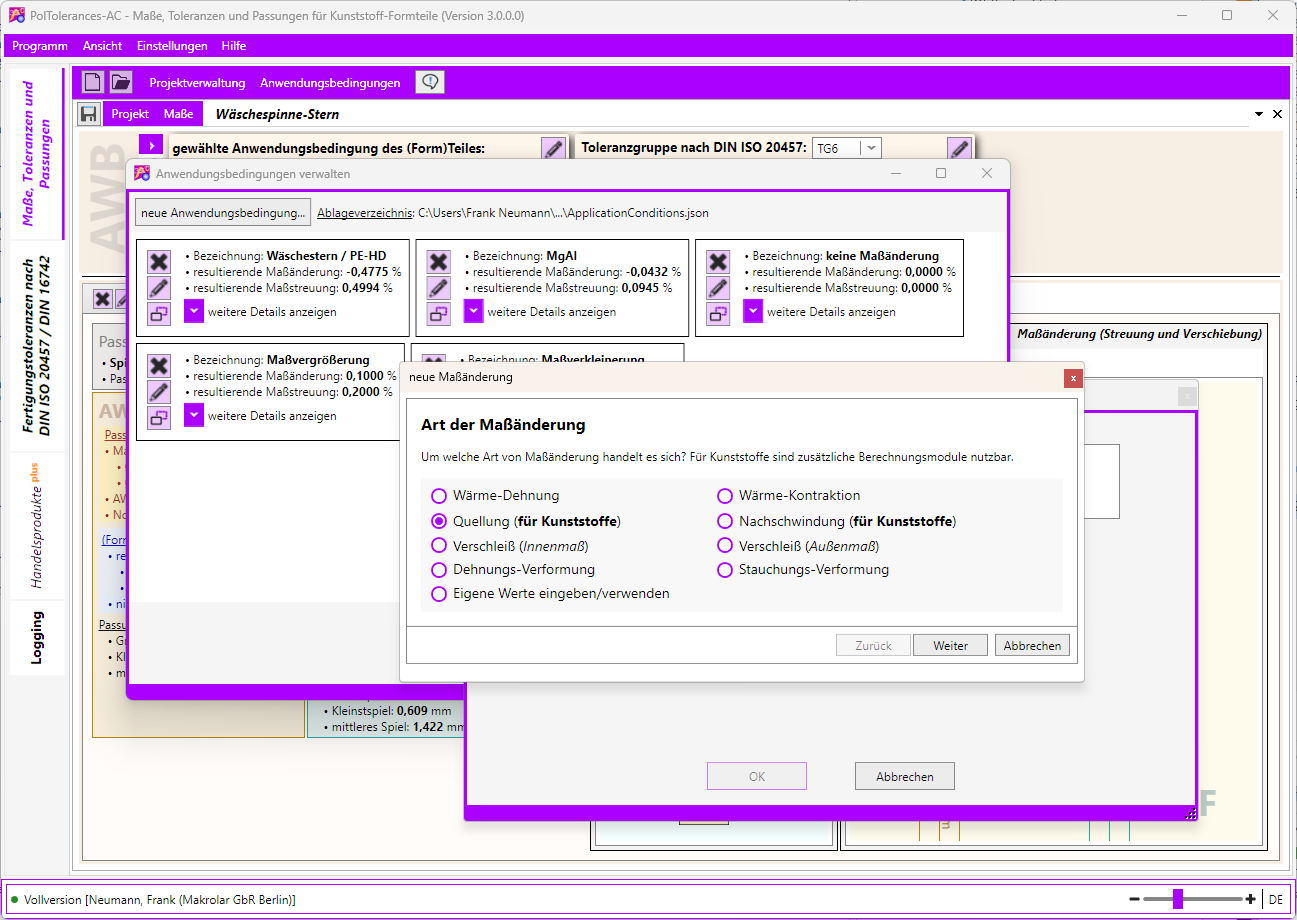This screenshot has width=1297, height=920.
Task: Open Anwendungsbedingungen in the toolbar
Action: [x=330, y=83]
